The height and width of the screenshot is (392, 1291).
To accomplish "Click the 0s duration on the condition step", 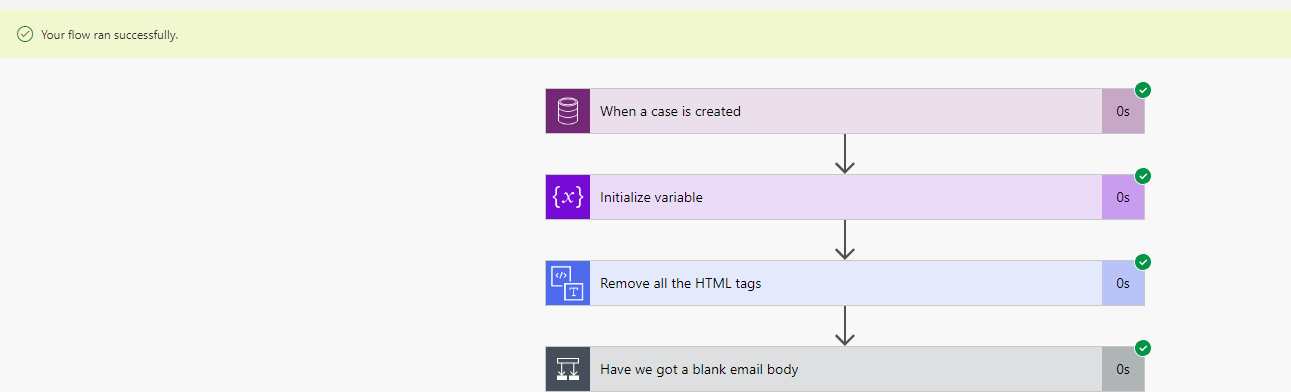I will [x=1123, y=369].
